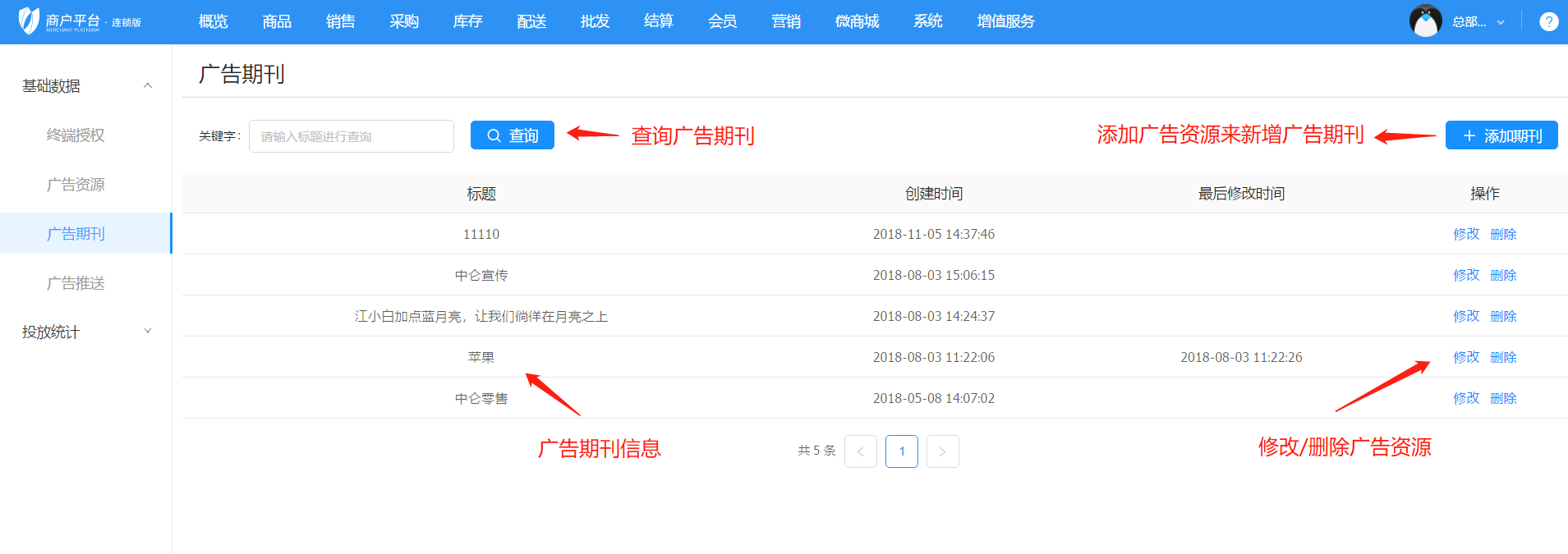Click 删除 for the 11110 row
The width and height of the screenshot is (1568, 554).
pos(1503,234)
